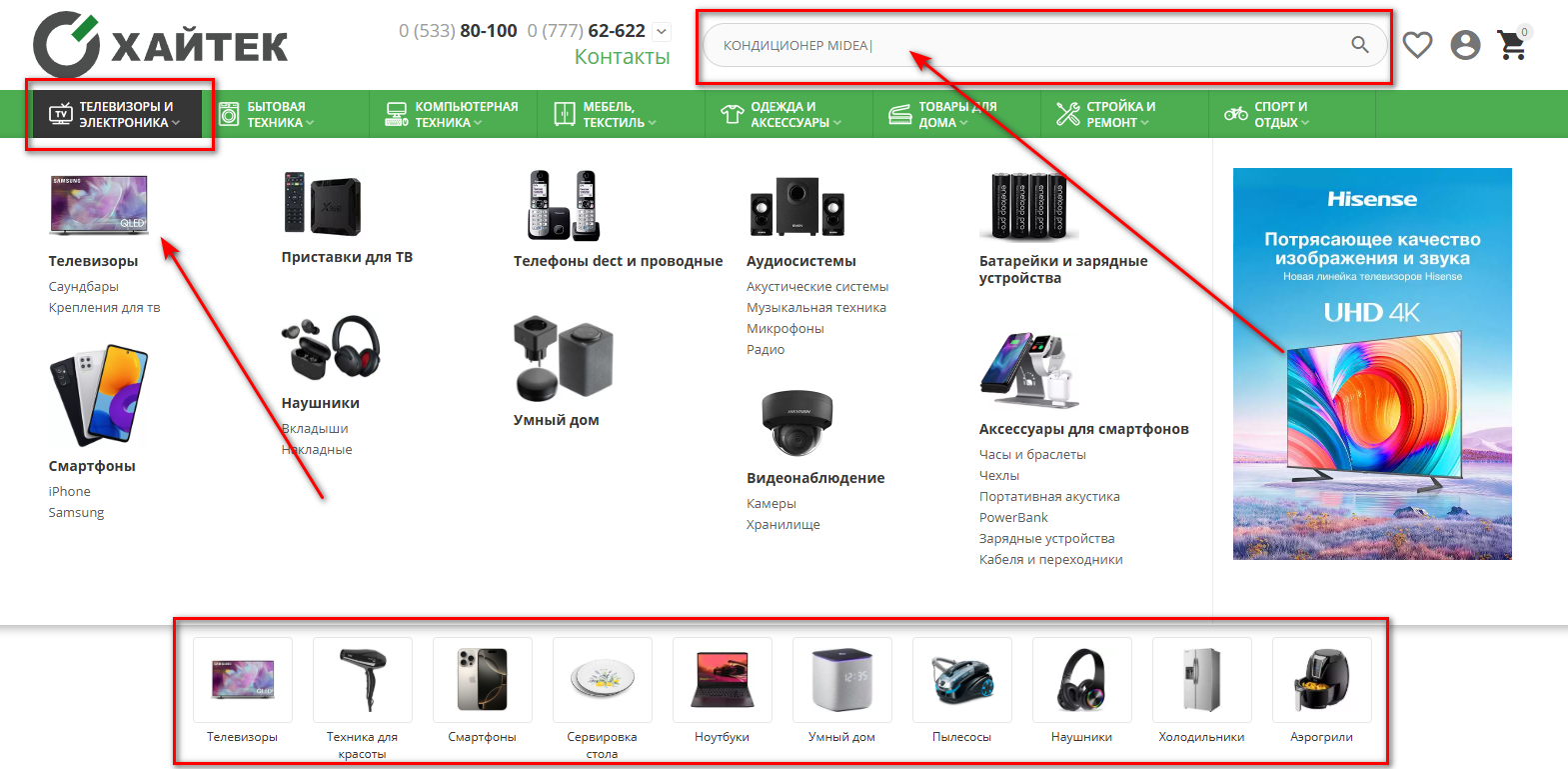The width and height of the screenshot is (1568, 769).
Task: Open Кабеля и переходники subcategory
Action: coord(1051,560)
